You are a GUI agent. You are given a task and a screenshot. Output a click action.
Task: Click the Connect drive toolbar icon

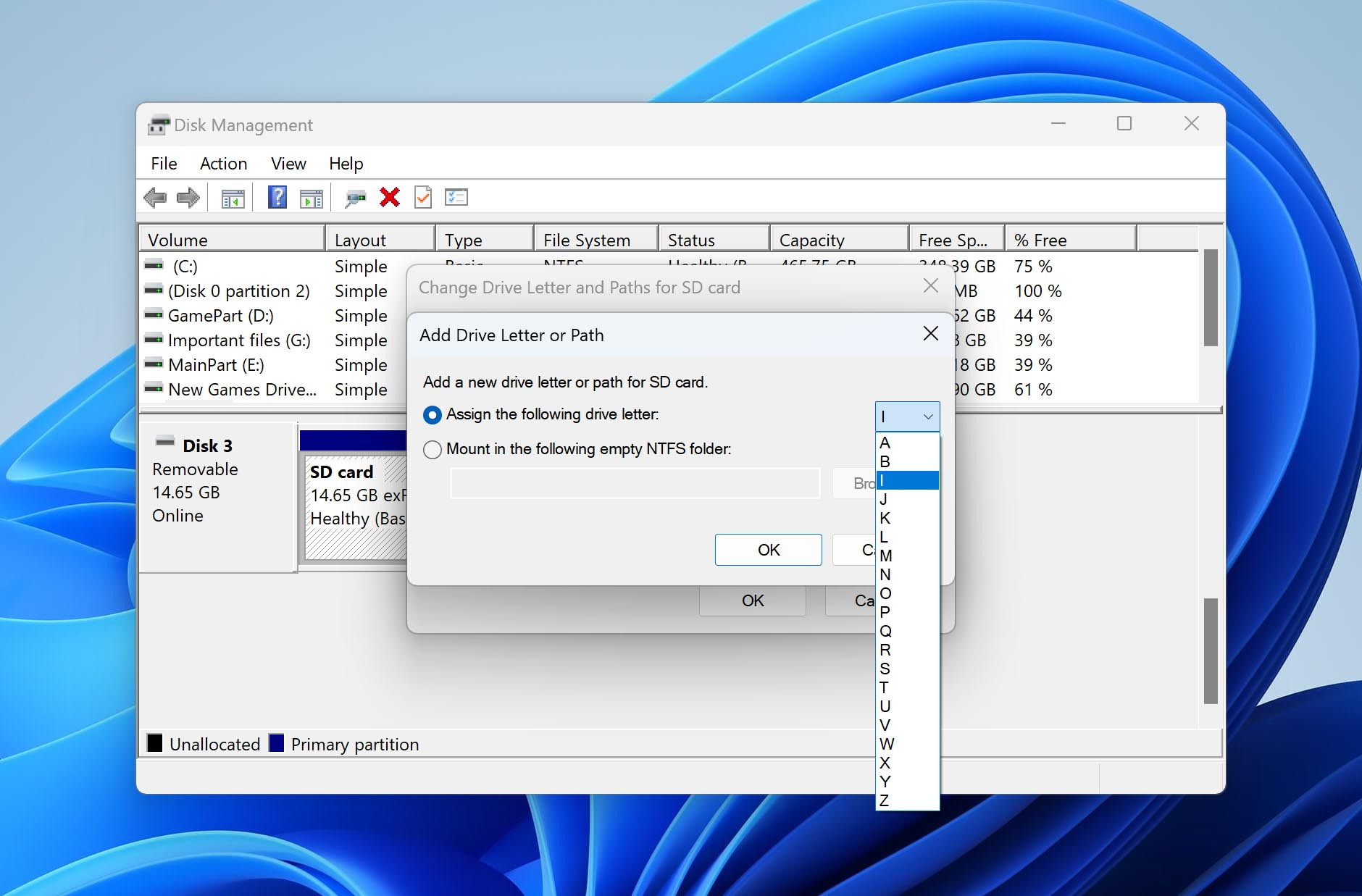pyautogui.click(x=355, y=198)
